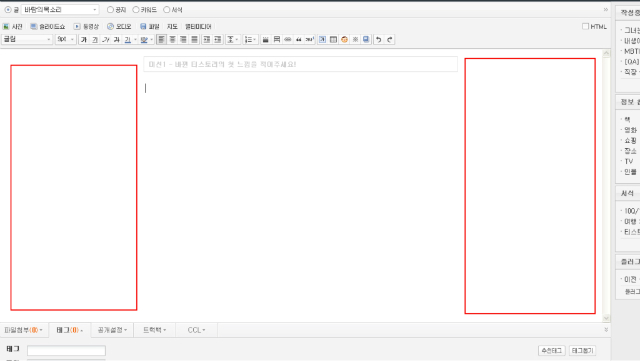Select the 글 post type radio
The width and height of the screenshot is (640, 361).
click(x=8, y=9)
